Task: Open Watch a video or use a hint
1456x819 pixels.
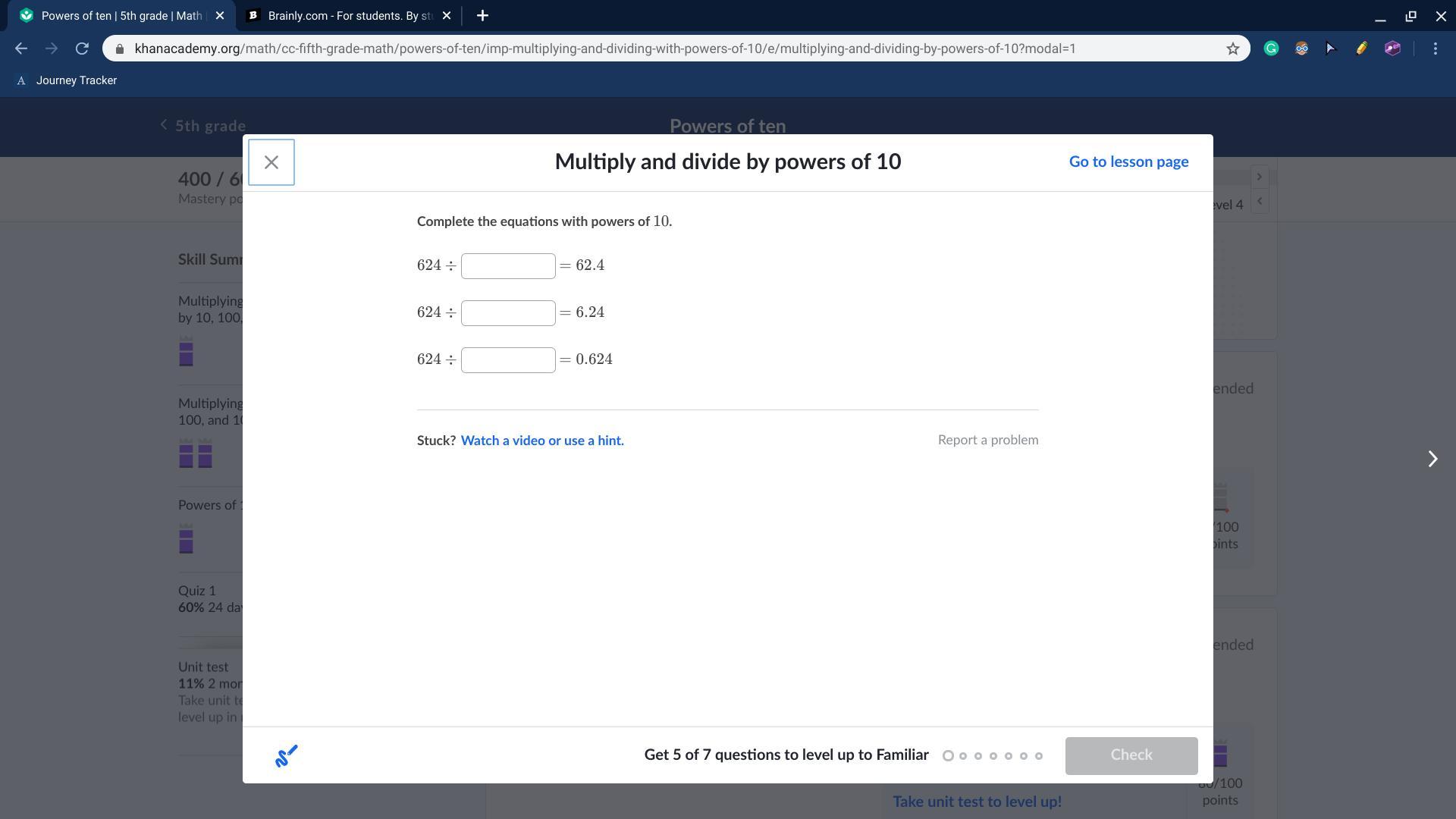Action: tap(542, 441)
